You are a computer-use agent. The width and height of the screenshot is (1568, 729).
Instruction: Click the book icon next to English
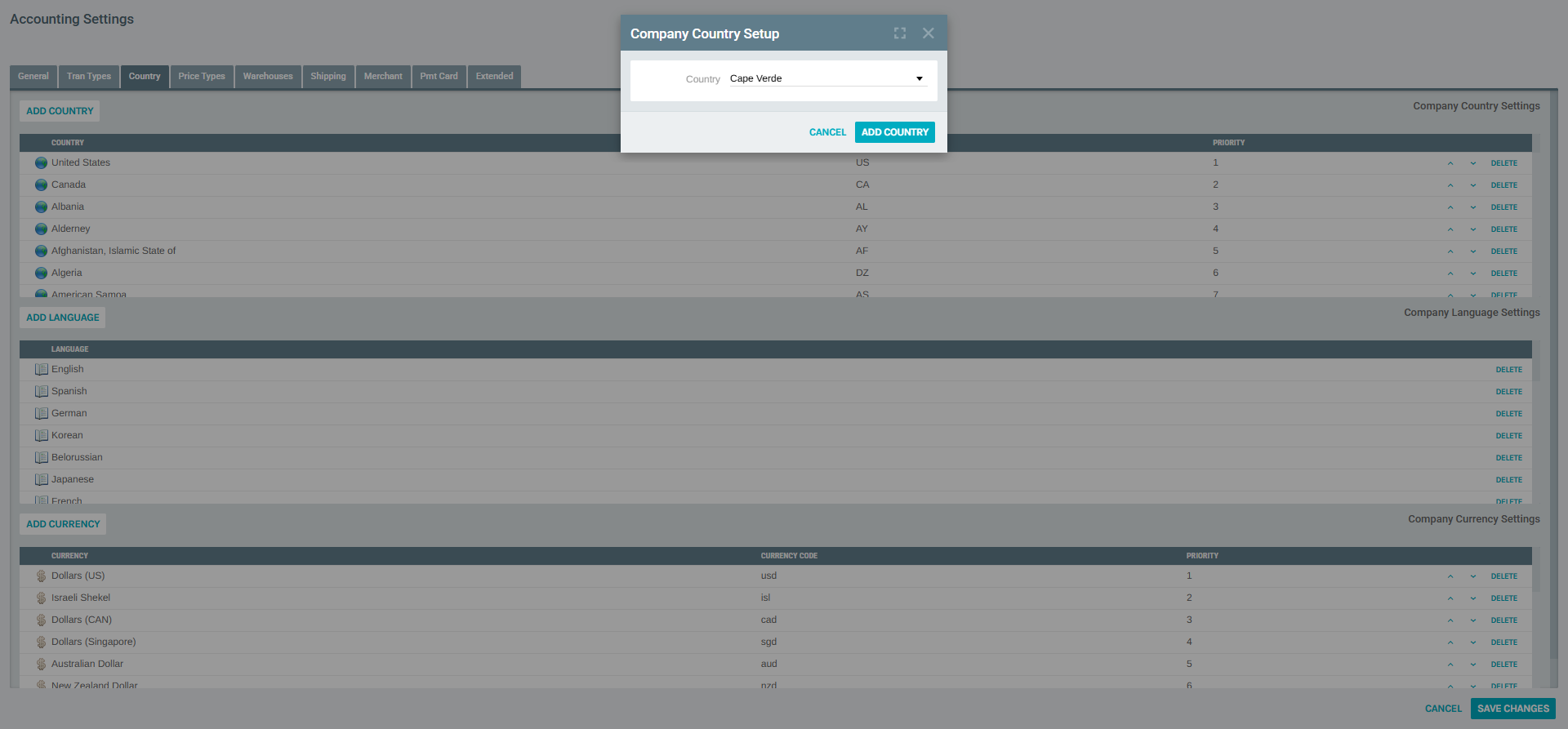point(42,370)
